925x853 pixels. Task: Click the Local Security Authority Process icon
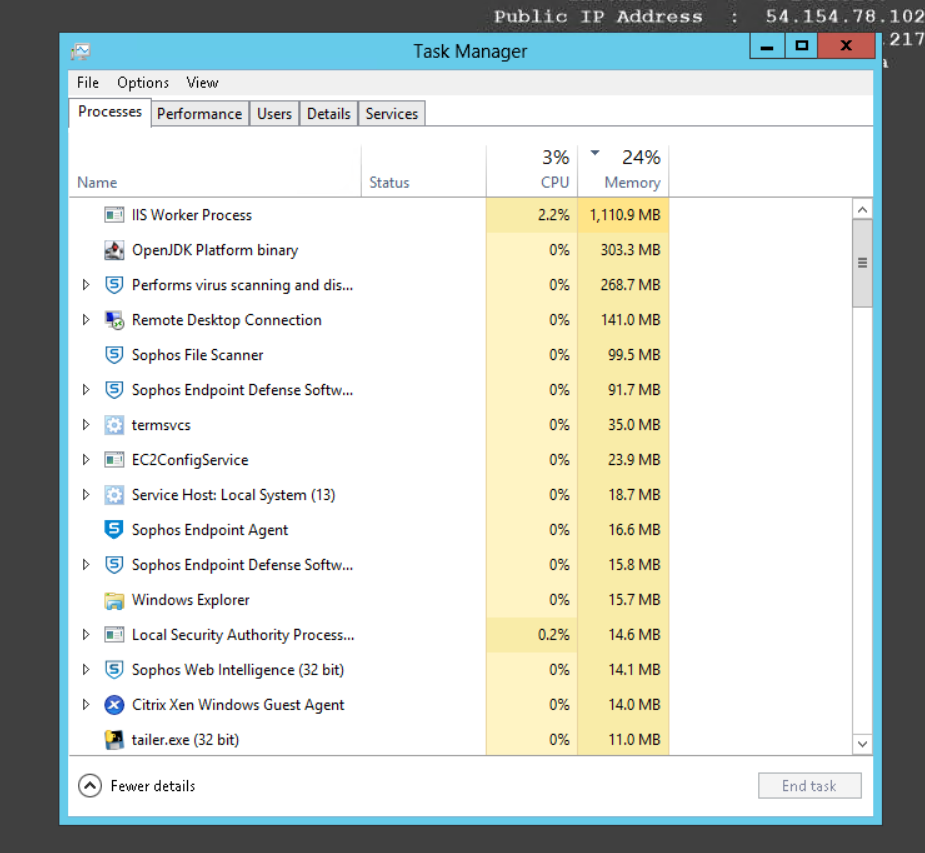[114, 635]
